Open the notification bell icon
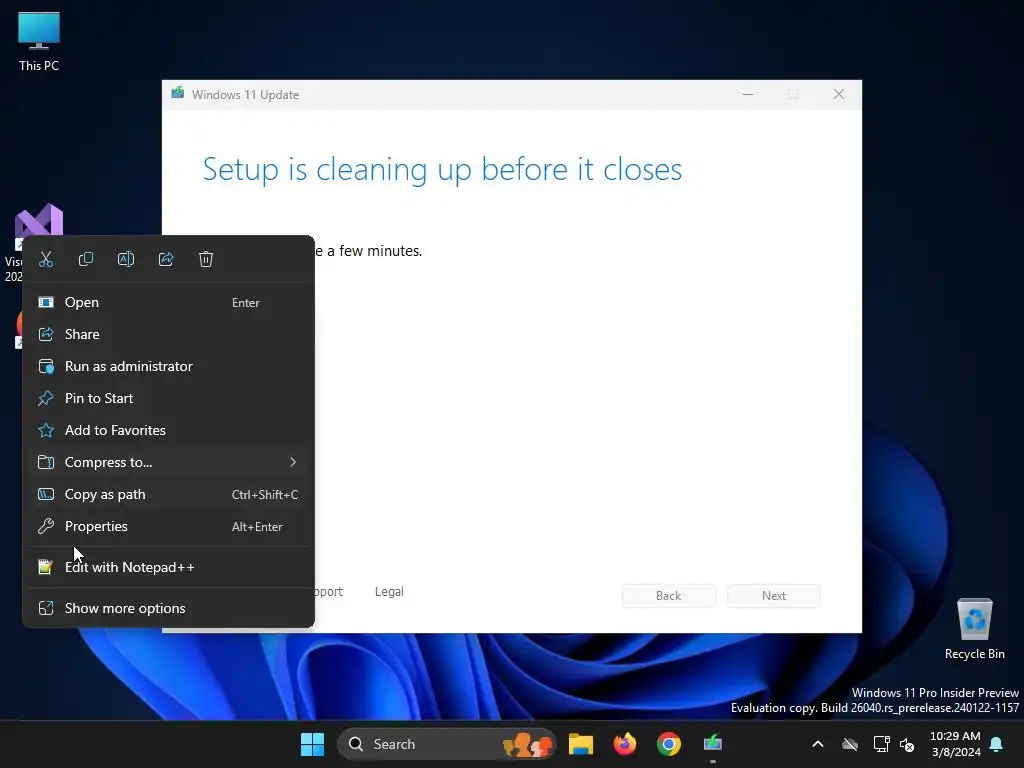Image resolution: width=1024 pixels, height=768 pixels. click(x=997, y=744)
